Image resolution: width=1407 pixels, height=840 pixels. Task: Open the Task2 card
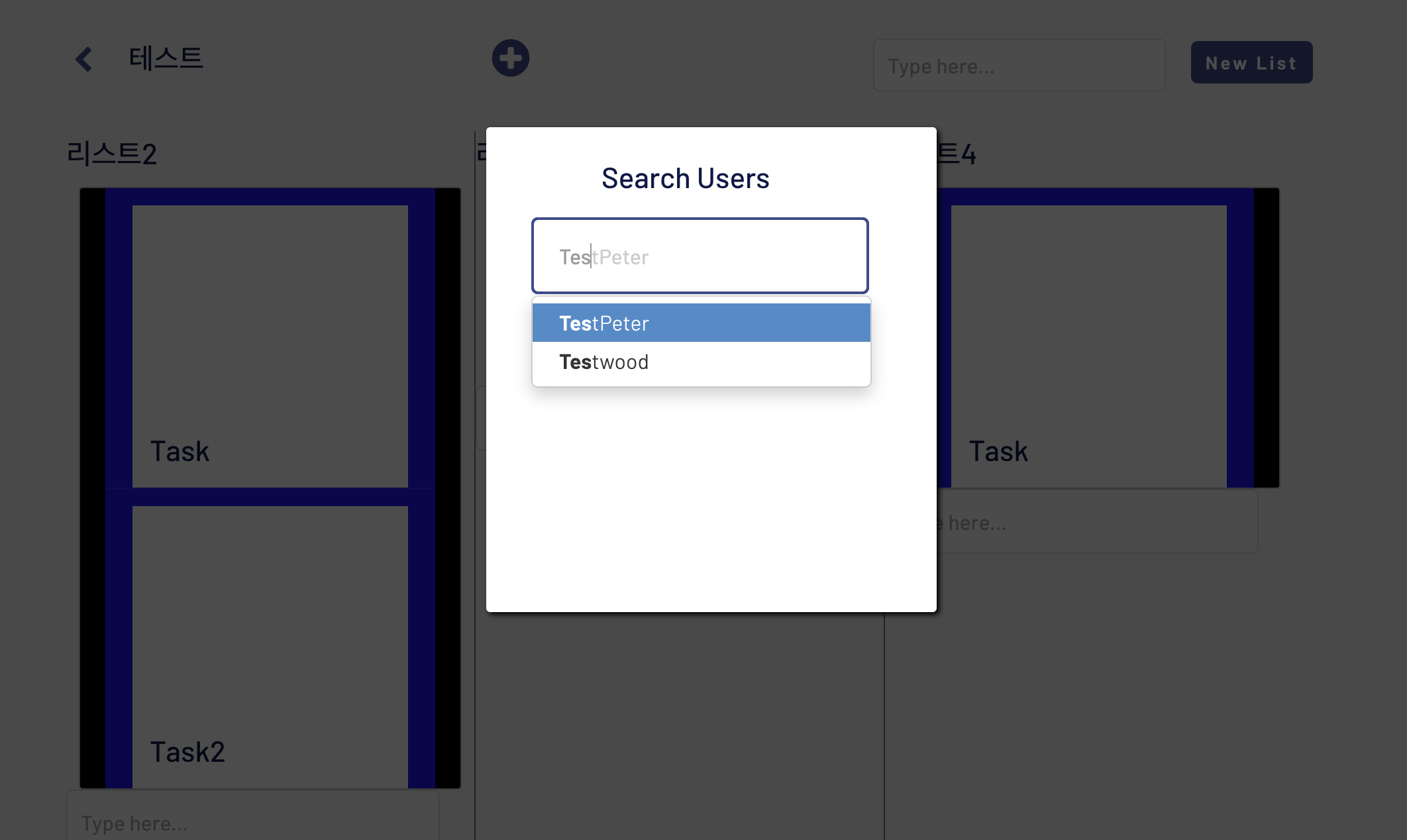pos(270,646)
